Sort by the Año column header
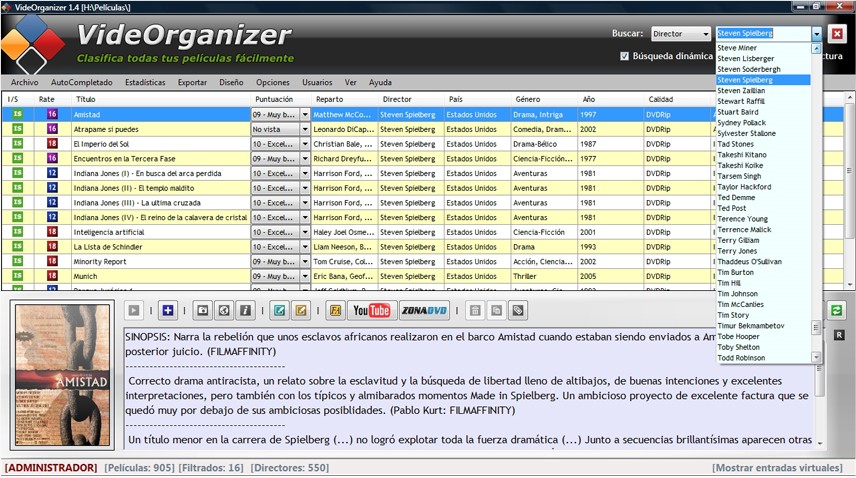Screen dimensions: 856x478 [x=610, y=99]
